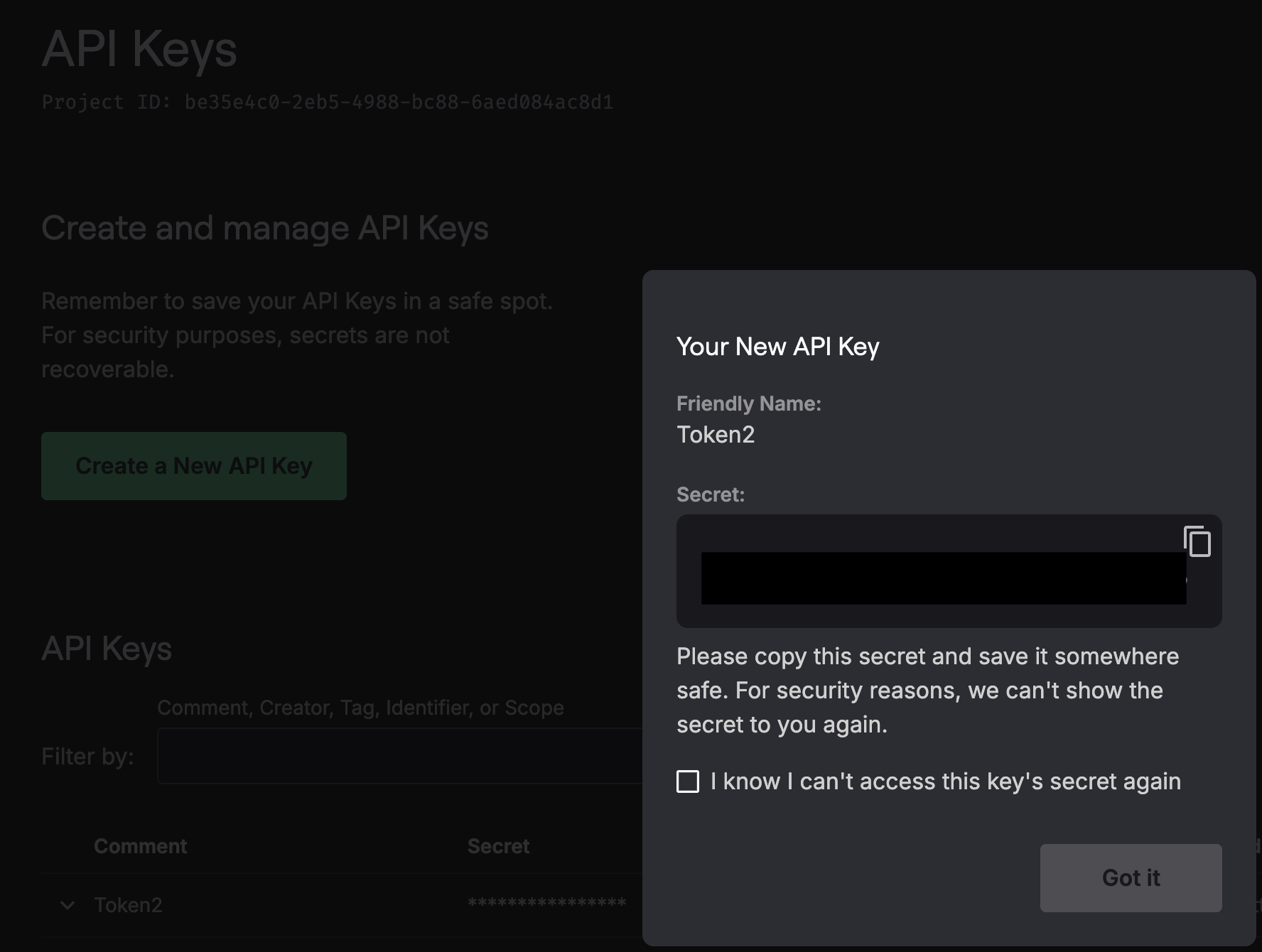Viewport: 1262px width, 952px height.
Task: Expand the Token2 row chevron
Action: point(68,905)
